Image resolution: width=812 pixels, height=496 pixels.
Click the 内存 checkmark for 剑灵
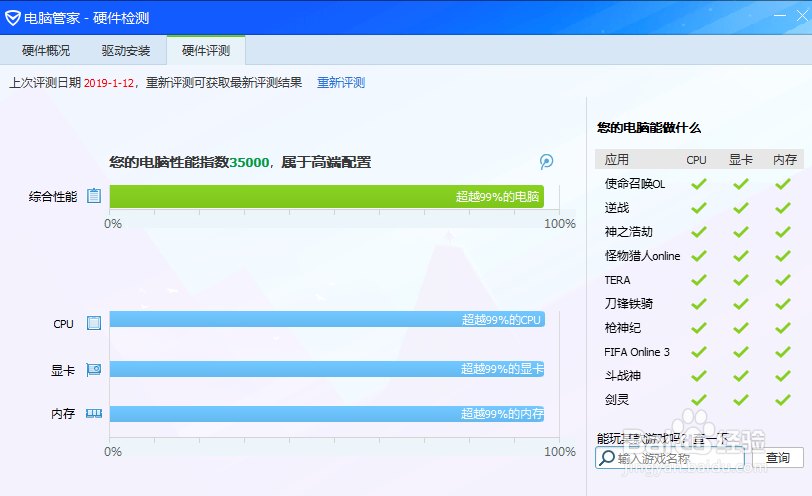(782, 400)
